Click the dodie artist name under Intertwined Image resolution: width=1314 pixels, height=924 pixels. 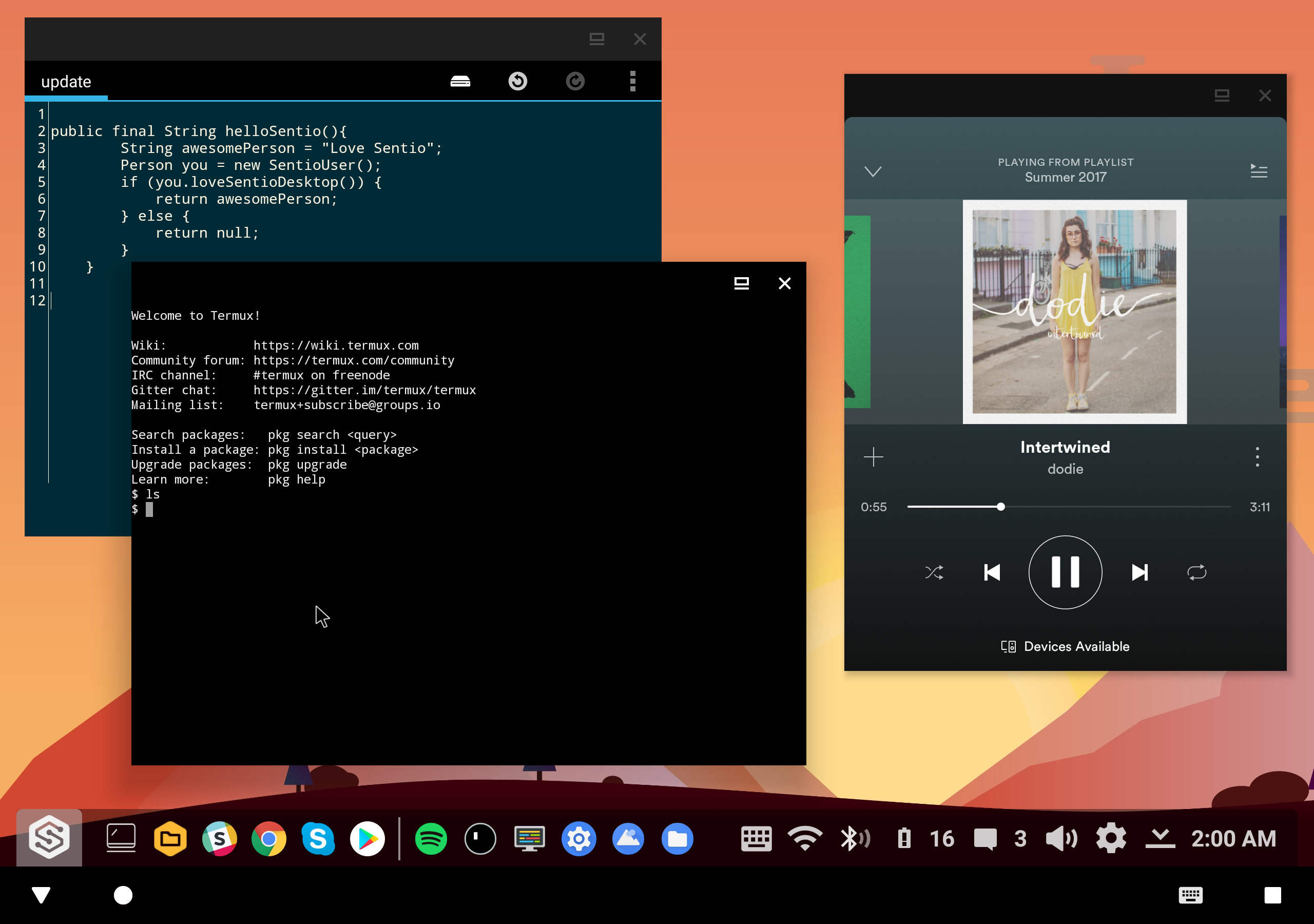tap(1065, 469)
